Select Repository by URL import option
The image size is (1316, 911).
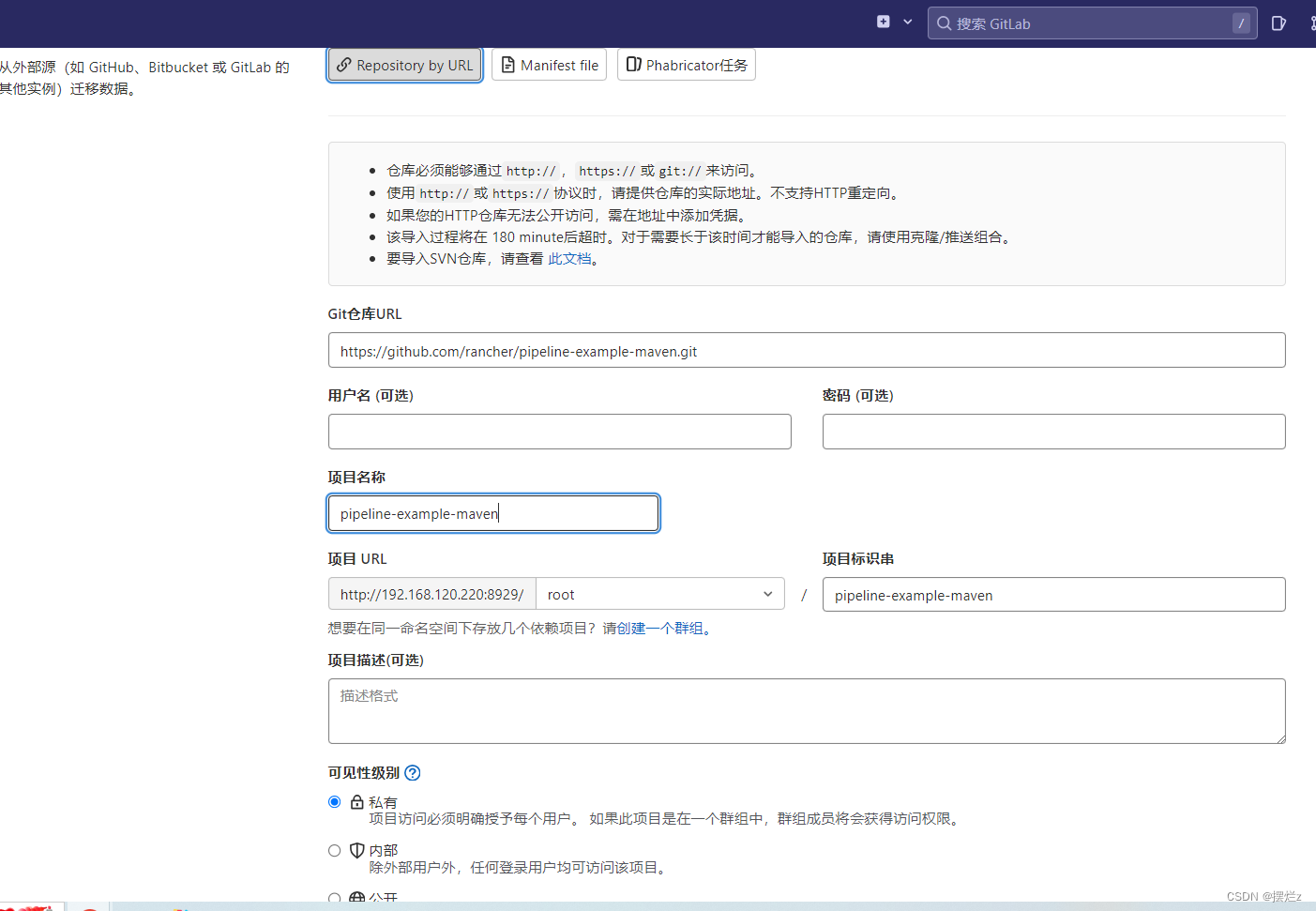(x=405, y=65)
